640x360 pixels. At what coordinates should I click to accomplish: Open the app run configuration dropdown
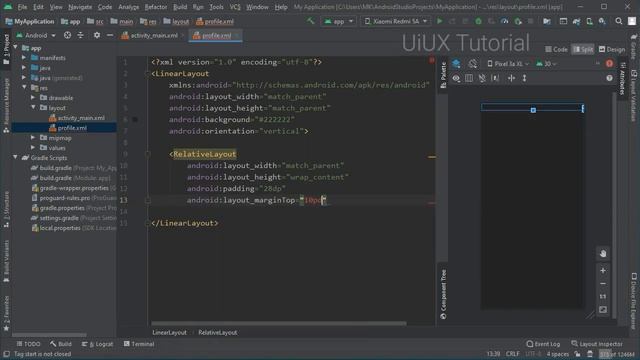(x=339, y=21)
